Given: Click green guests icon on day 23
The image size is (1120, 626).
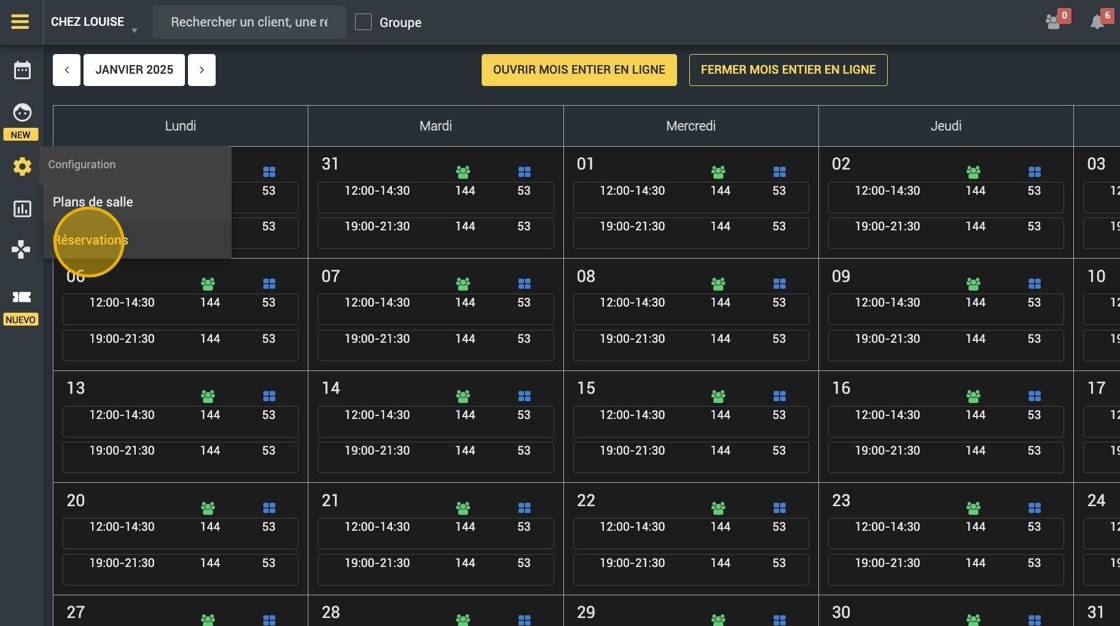Looking at the screenshot, I should tap(973, 508).
